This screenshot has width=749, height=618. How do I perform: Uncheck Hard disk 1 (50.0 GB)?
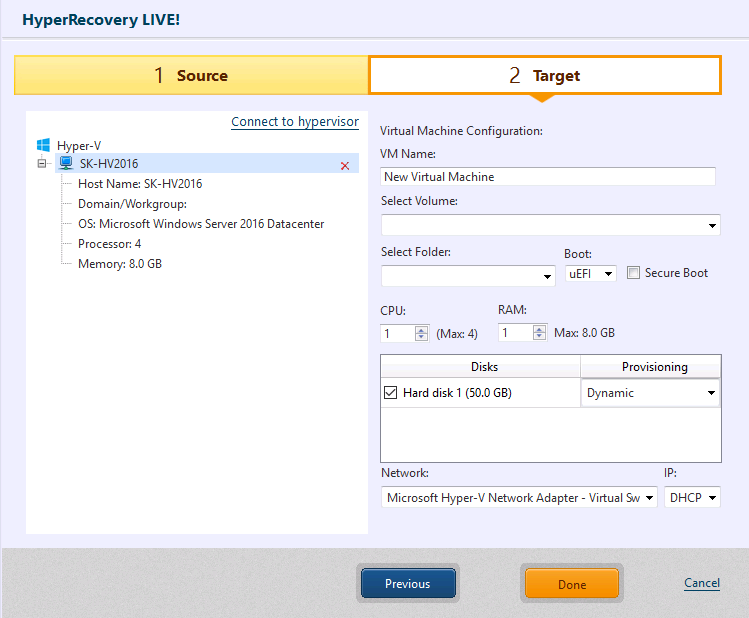click(390, 393)
